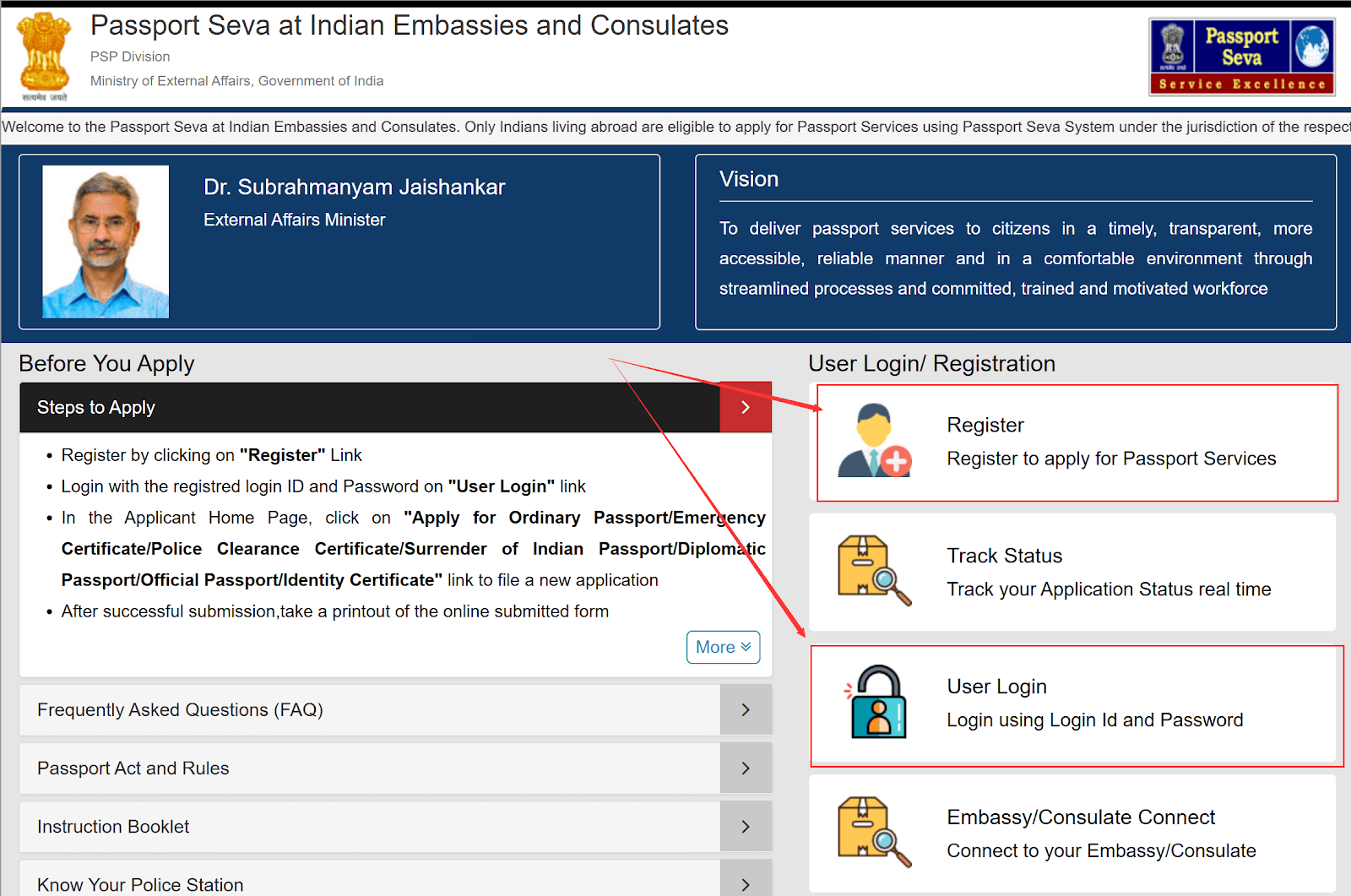Click the User Login padlock icon
1351x896 pixels.
tap(875, 702)
